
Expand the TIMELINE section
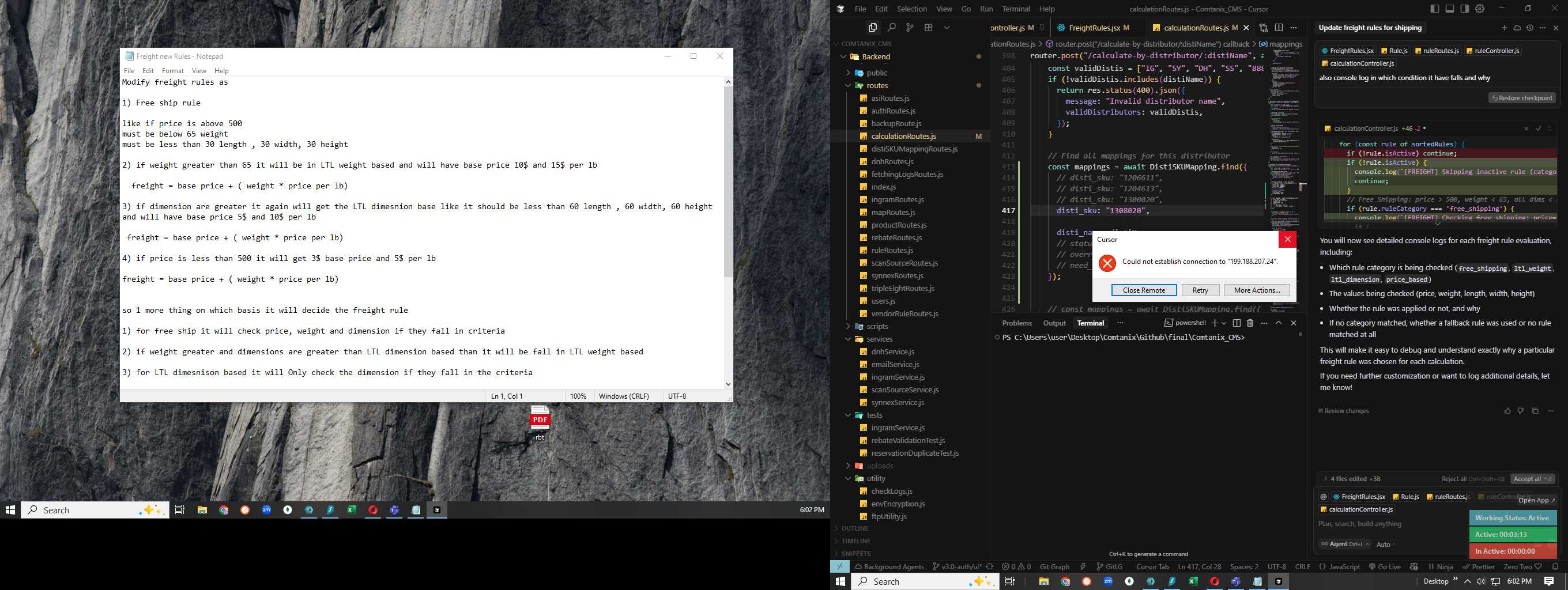855,542
